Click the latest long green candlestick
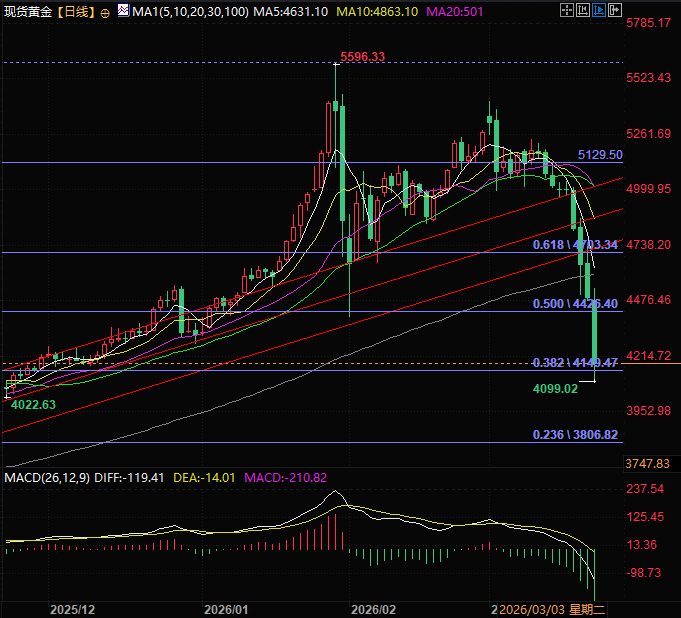This screenshot has height=618, width=681. click(594, 334)
